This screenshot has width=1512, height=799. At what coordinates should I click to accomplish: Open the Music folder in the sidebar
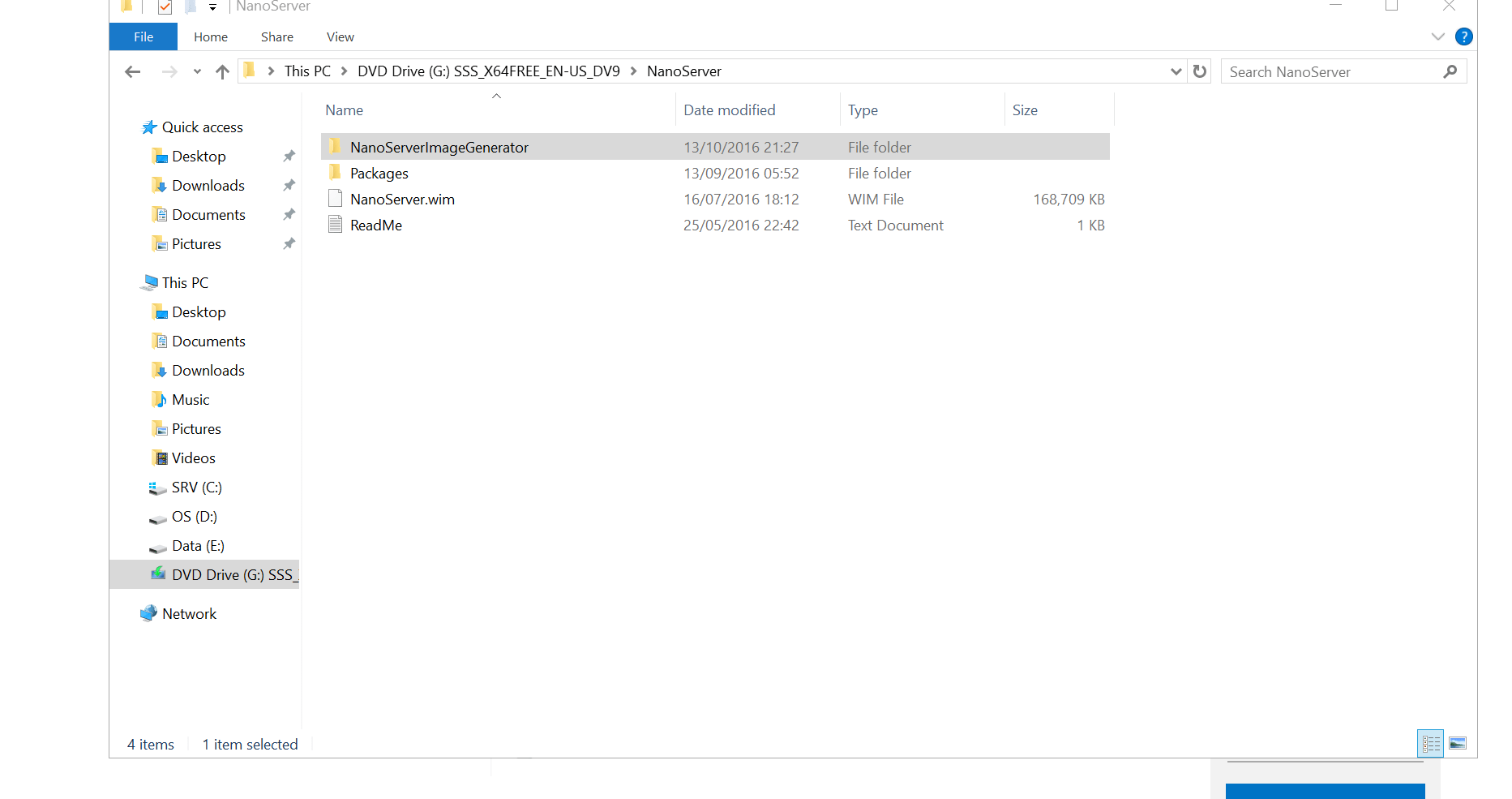click(x=191, y=399)
